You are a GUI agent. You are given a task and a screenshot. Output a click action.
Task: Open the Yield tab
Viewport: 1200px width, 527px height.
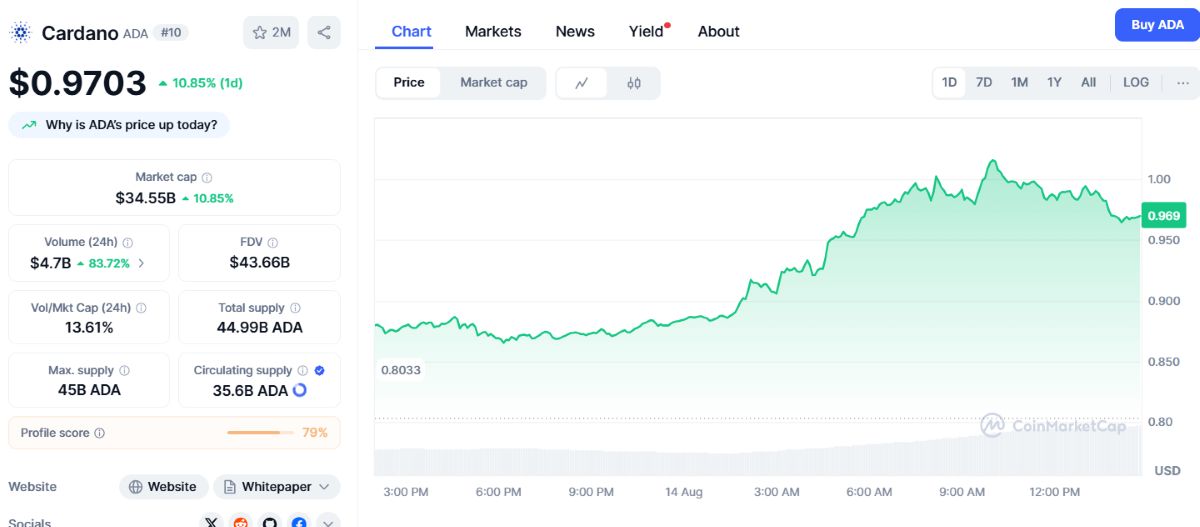[647, 32]
